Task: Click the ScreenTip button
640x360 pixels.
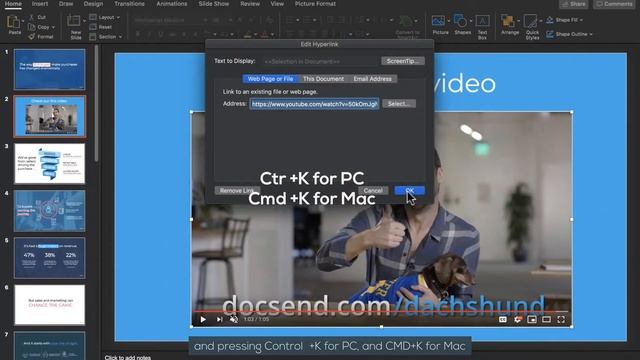Action: [x=403, y=61]
